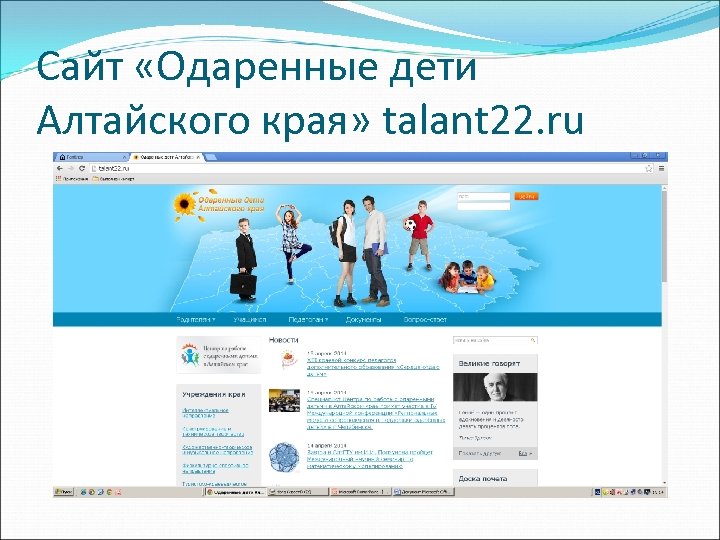Viewport: 720px width, 540px height.
Task: Close the Одаренные дети browser tab
Action: tap(198, 157)
